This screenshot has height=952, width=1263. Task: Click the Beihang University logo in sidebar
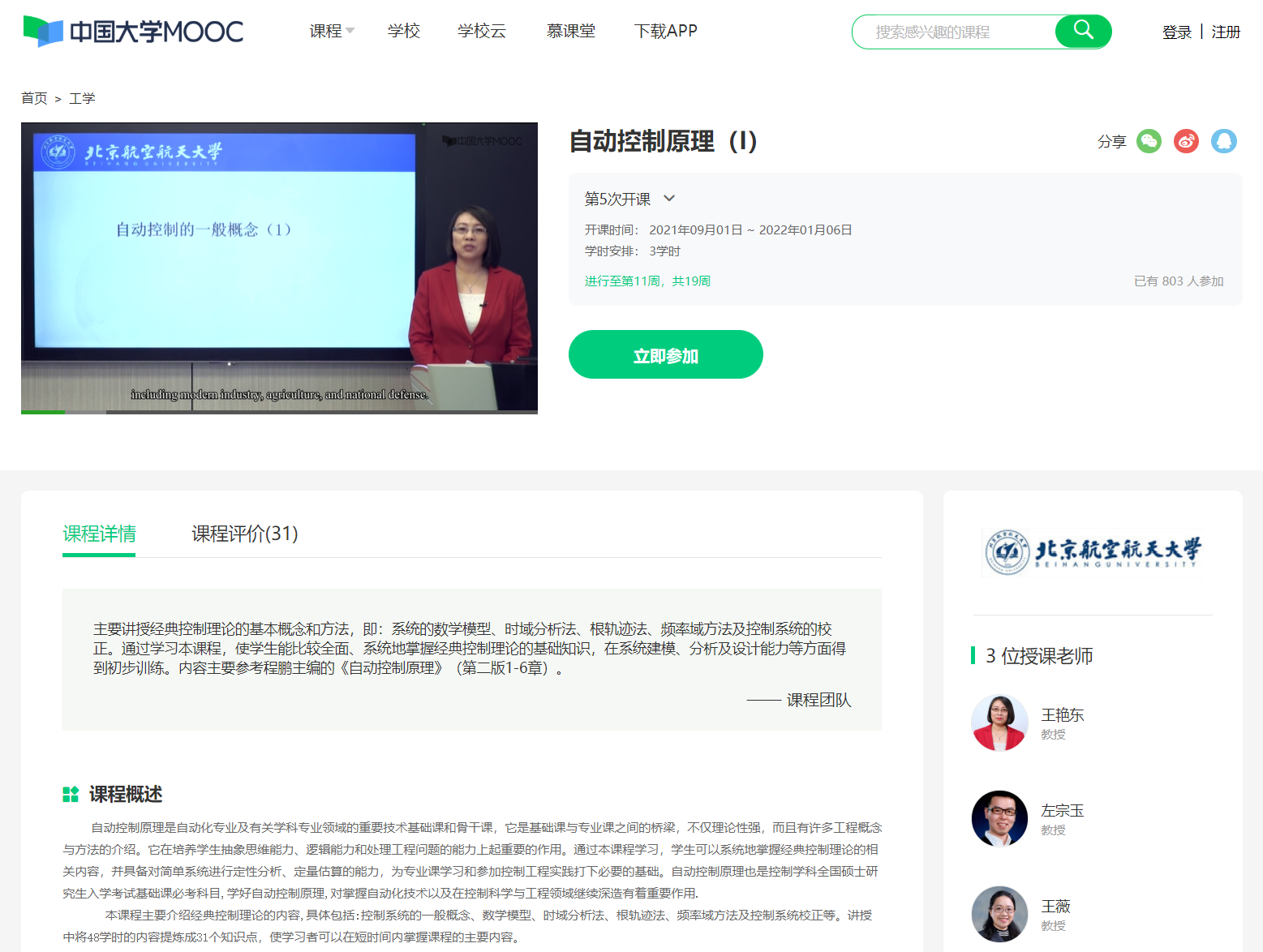(x=1092, y=552)
